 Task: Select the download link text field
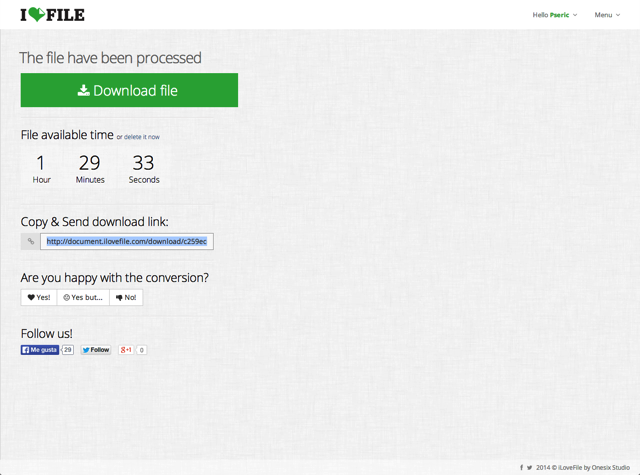(127, 241)
